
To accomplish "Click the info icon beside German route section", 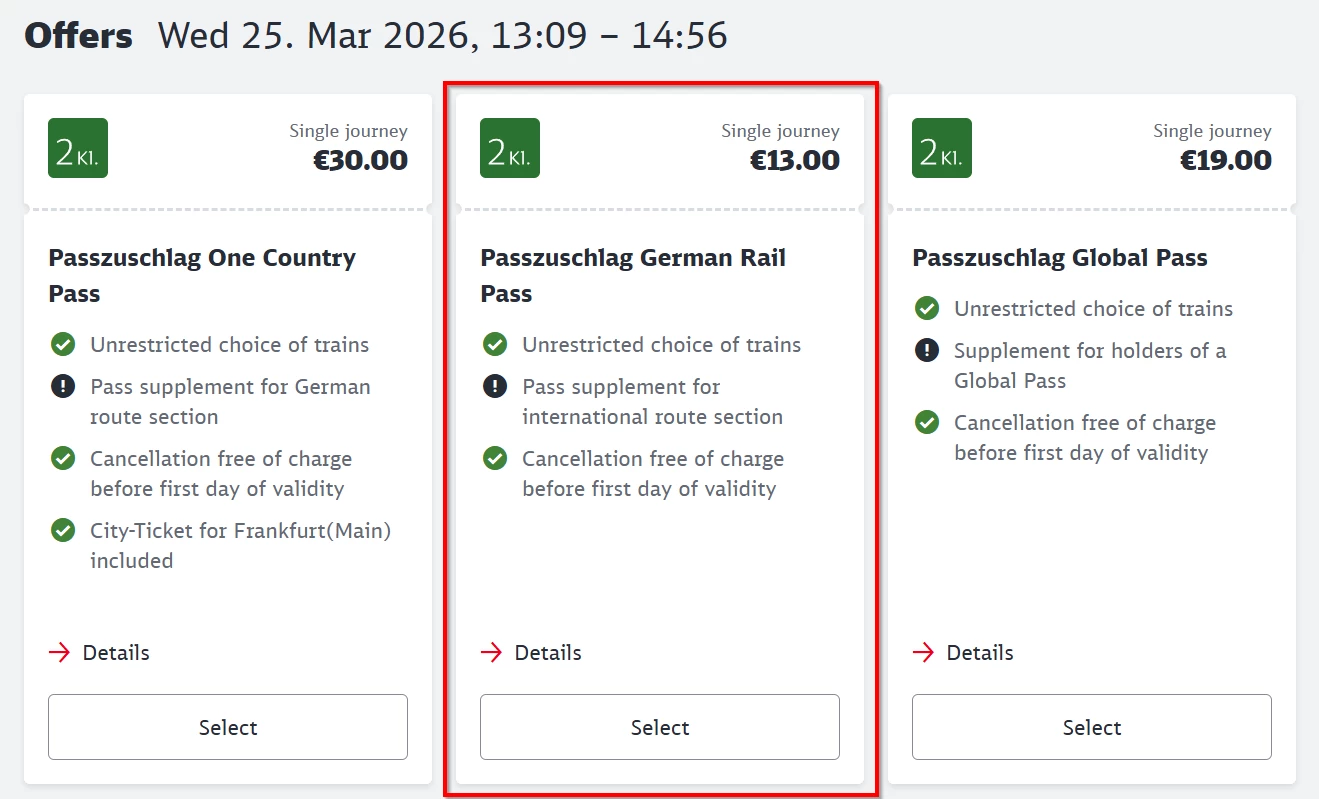I will pos(63,387).
